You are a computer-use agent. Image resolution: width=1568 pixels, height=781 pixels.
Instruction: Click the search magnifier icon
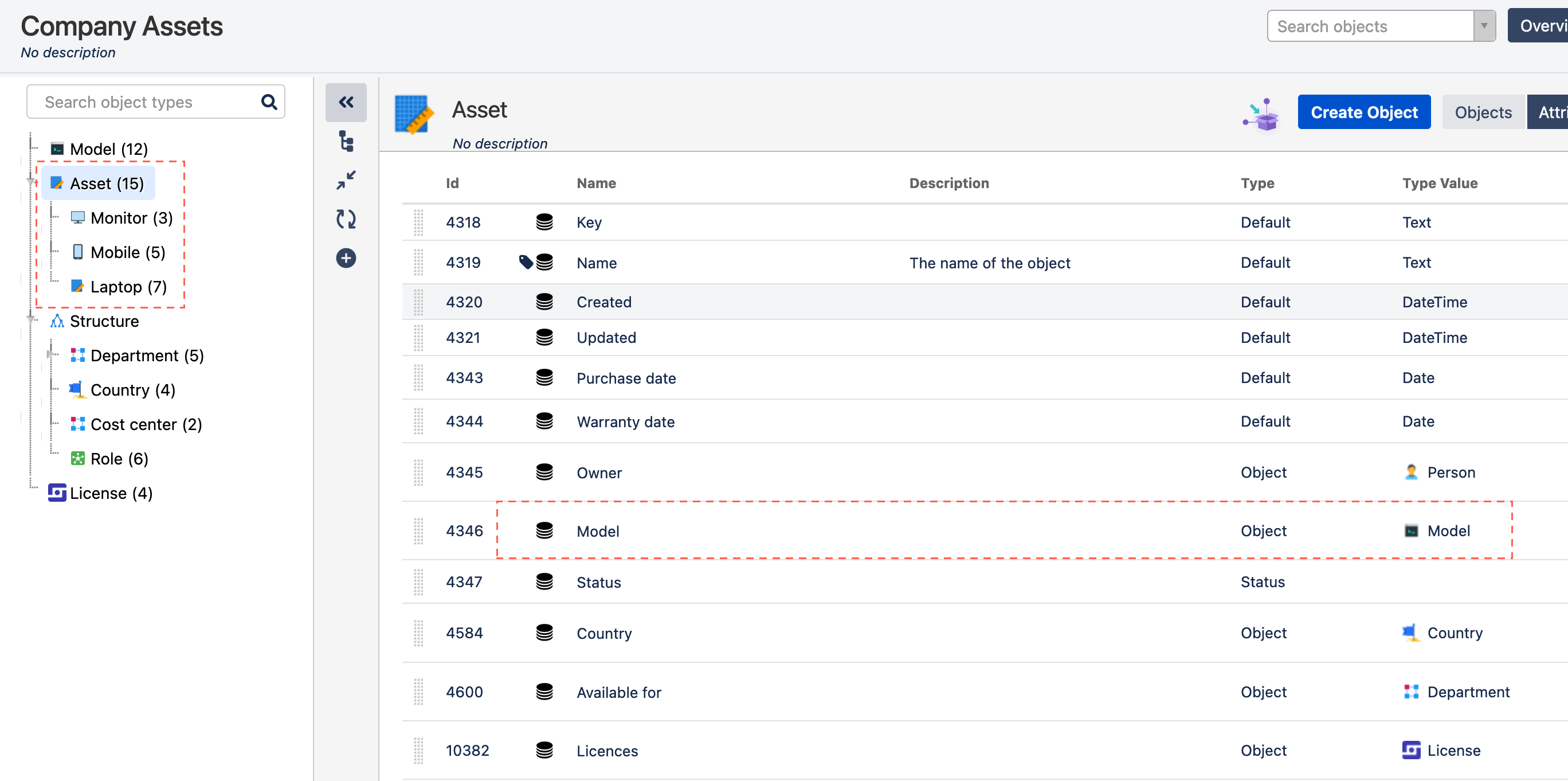tap(268, 101)
